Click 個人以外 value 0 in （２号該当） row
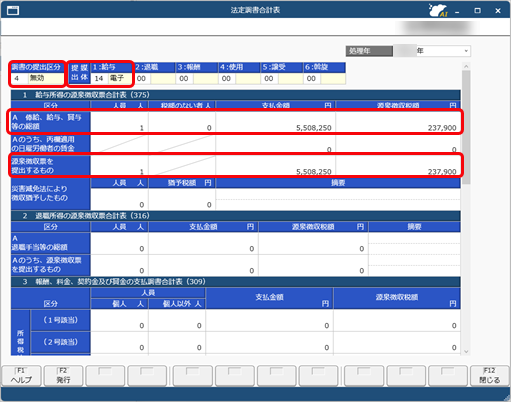Screen dimensions: 511x402 (177, 343)
